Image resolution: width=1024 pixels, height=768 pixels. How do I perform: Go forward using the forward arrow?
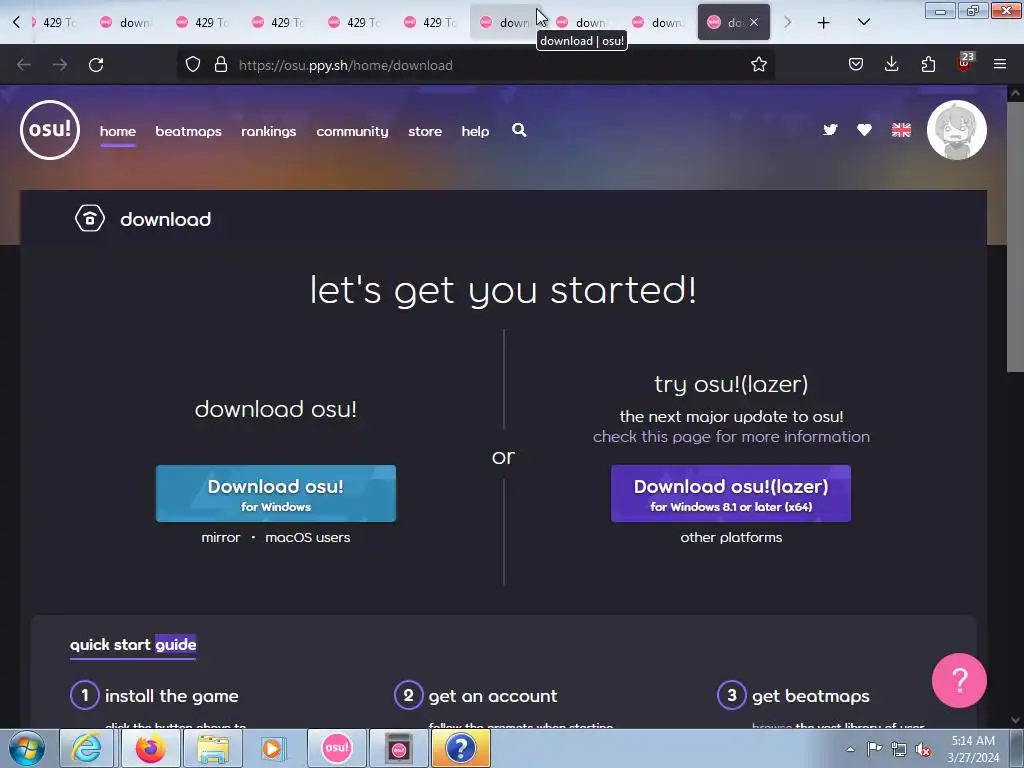[x=60, y=65]
